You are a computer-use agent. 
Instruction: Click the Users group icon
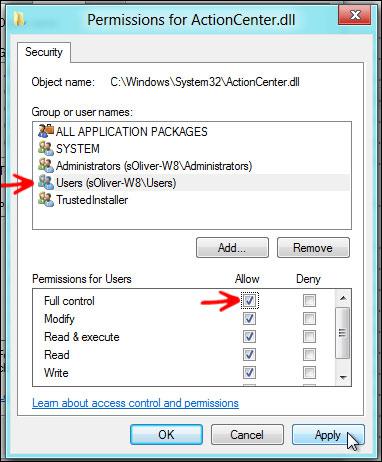click(46, 183)
